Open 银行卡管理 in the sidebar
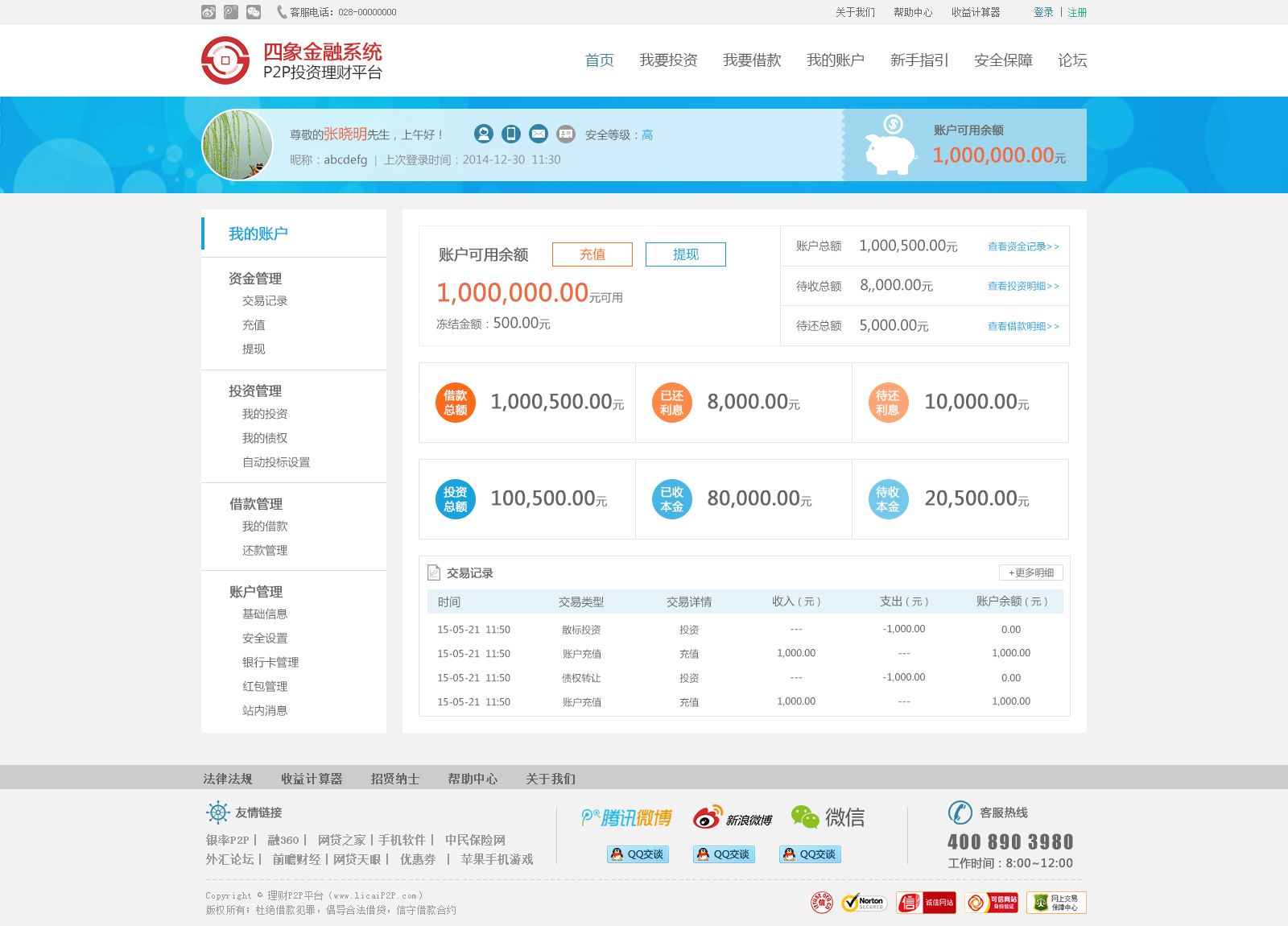1288x926 pixels. [x=270, y=662]
